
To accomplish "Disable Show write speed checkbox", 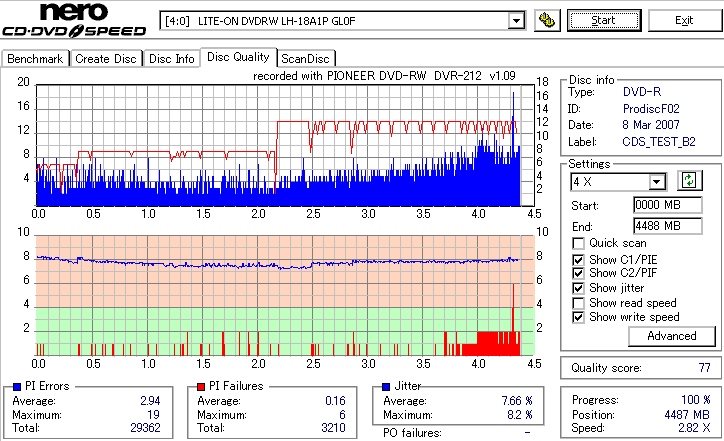I will tap(578, 317).
